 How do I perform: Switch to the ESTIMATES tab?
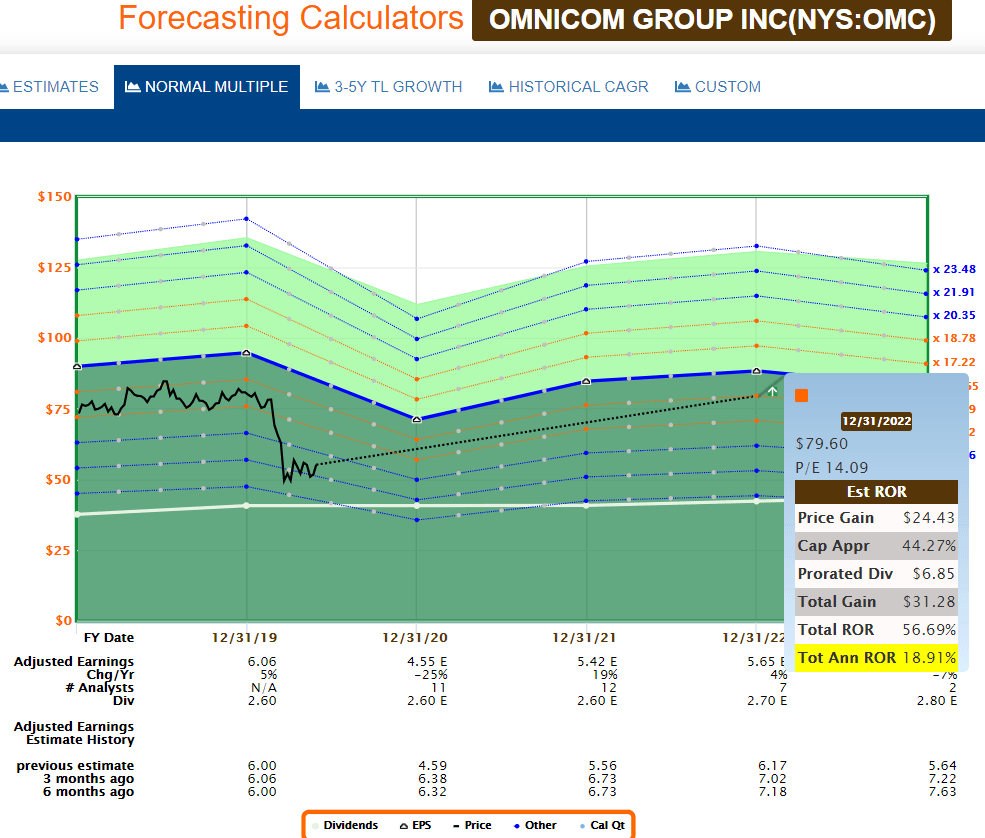[50, 87]
